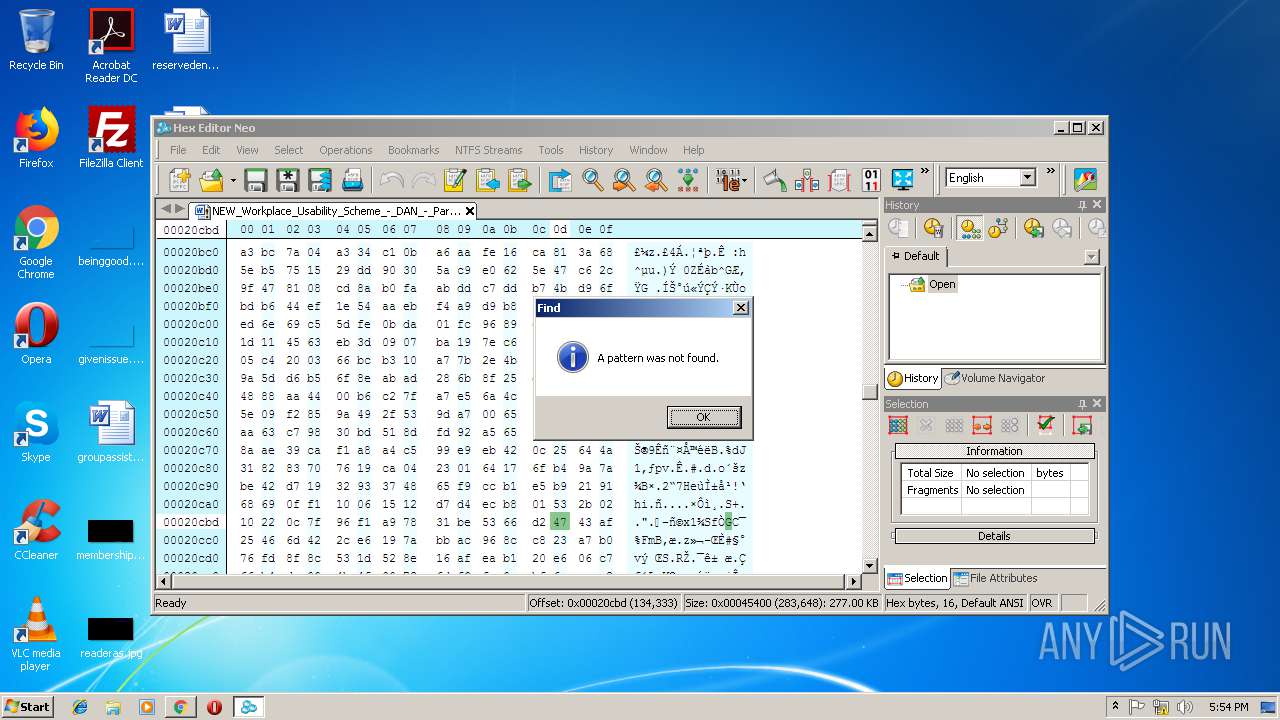
Task: Click the Find Next magnifier icon
Action: (656, 180)
